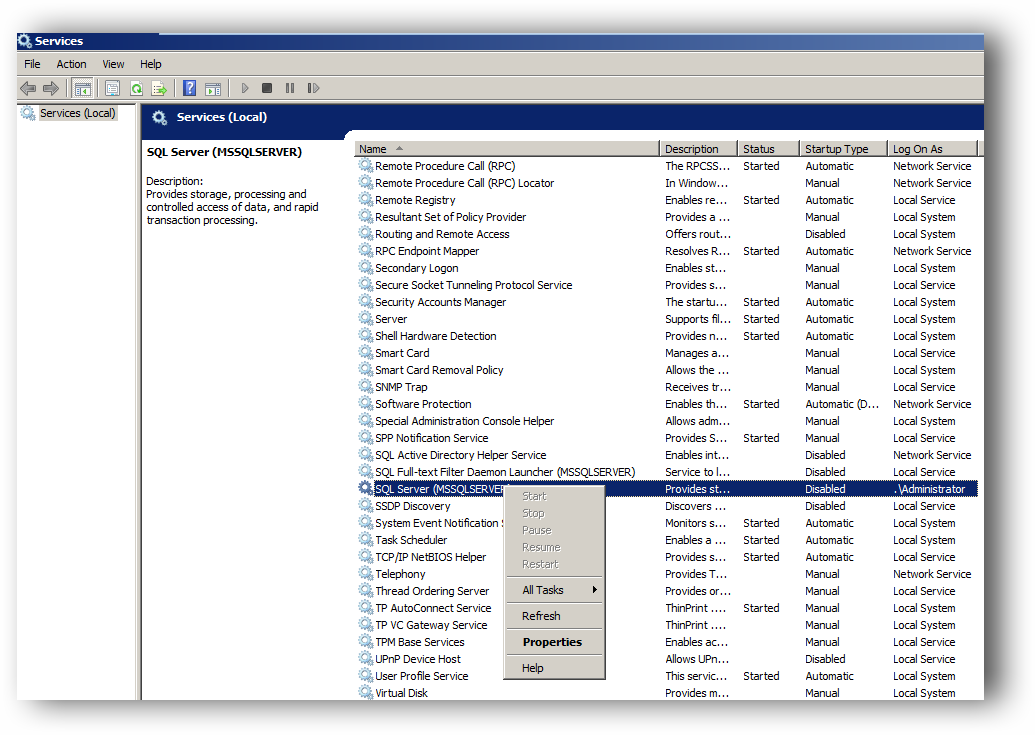The image size is (1035, 735).
Task: Click the gear icon beside Routing and Remote Access
Action: click(366, 234)
